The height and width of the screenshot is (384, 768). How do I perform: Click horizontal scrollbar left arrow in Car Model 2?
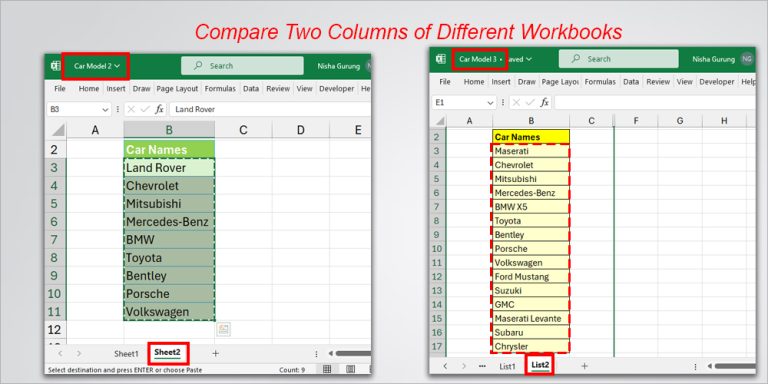pyautogui.click(x=331, y=353)
